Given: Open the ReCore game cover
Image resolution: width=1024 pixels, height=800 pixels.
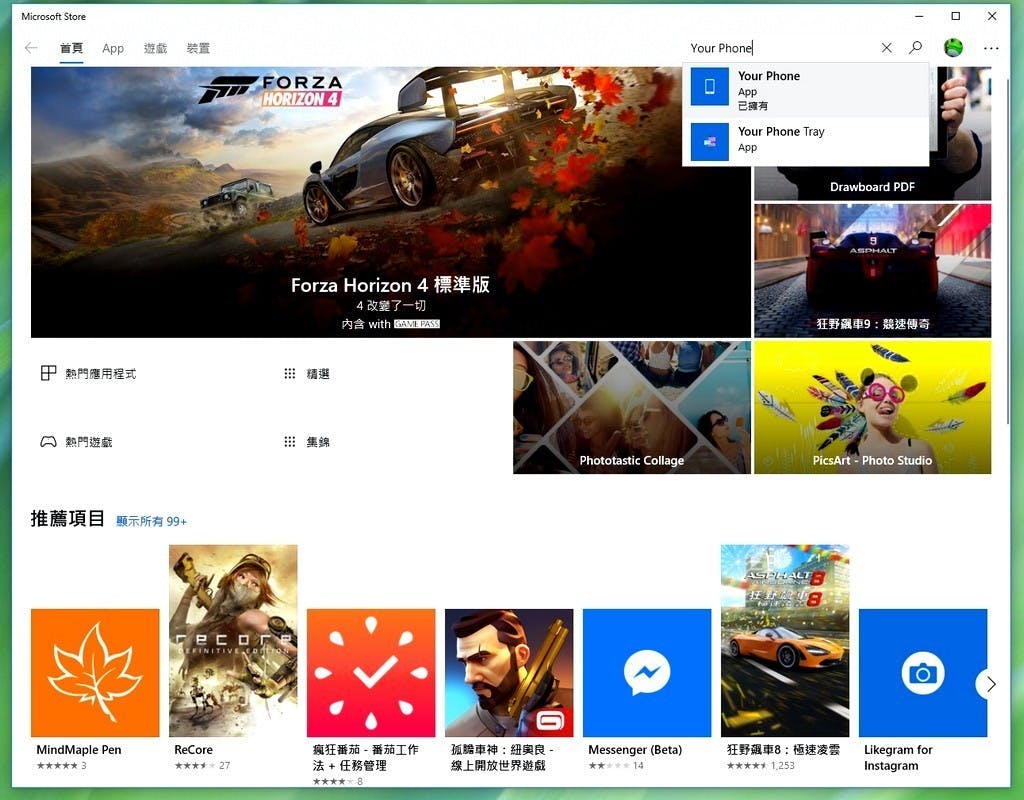Looking at the screenshot, I should (x=233, y=641).
